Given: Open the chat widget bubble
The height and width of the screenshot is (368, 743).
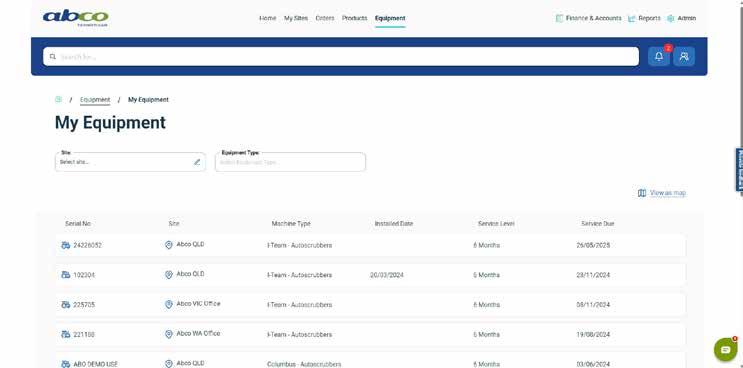Looking at the screenshot, I should 725,350.
